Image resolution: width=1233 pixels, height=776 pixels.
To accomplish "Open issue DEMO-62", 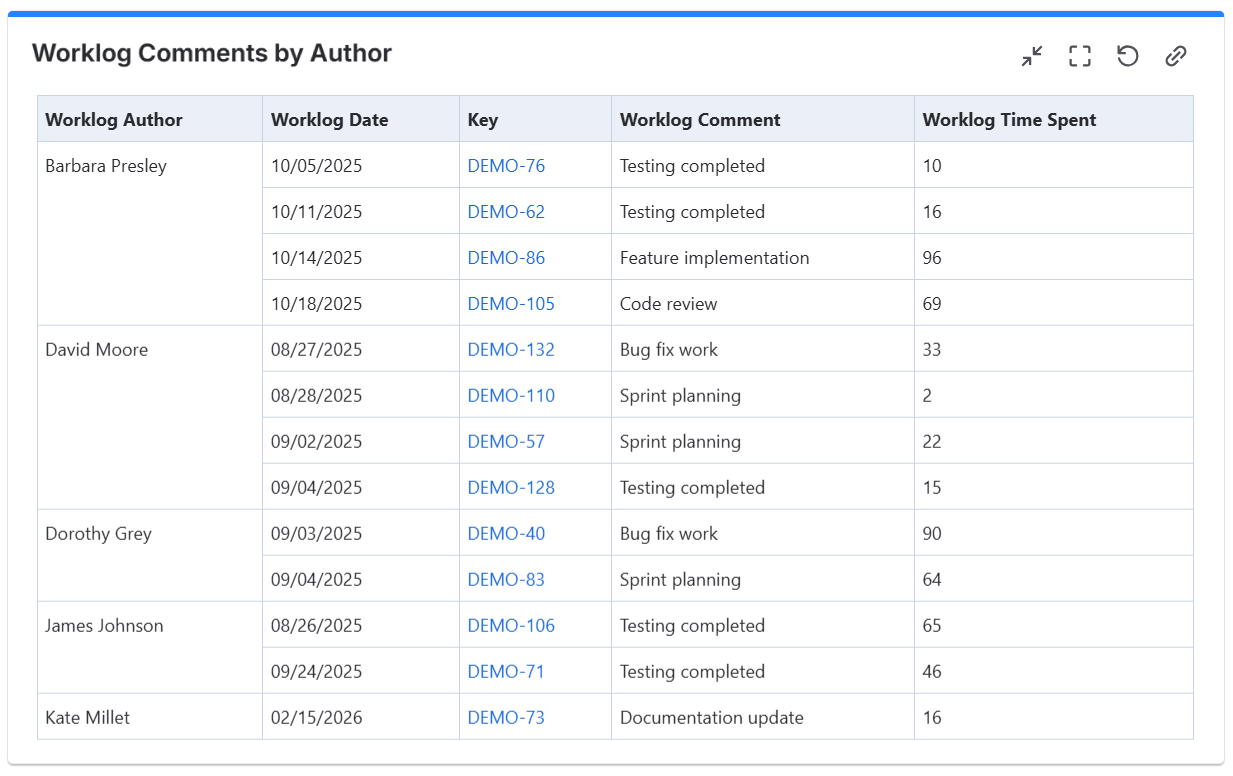I will (x=507, y=211).
